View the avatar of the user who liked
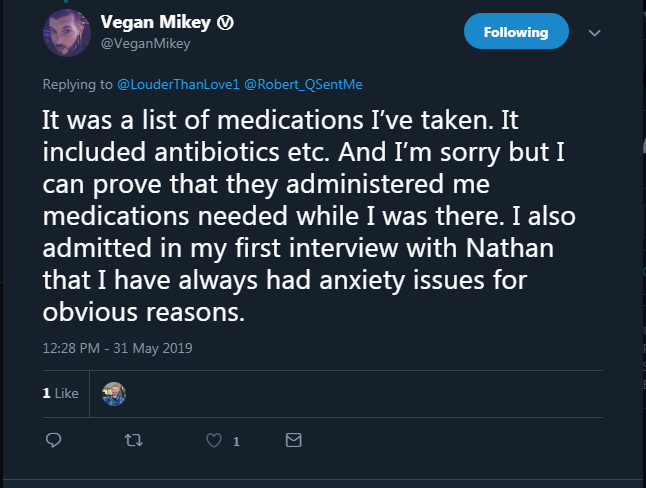The height and width of the screenshot is (488, 646). (115, 394)
